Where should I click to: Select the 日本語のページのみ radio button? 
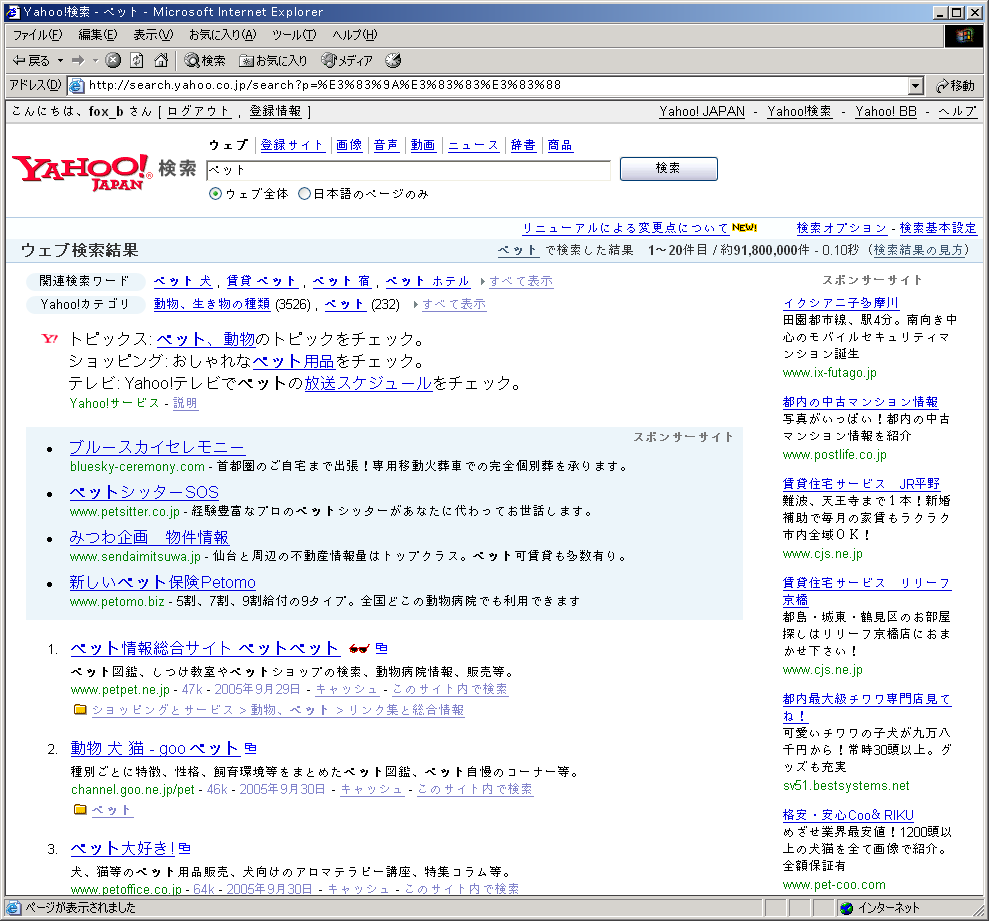click(305, 194)
